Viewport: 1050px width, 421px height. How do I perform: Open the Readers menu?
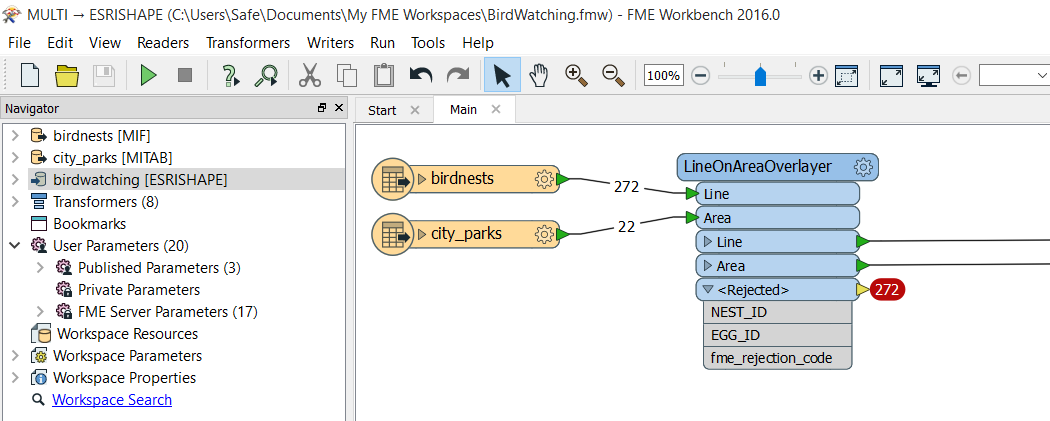[163, 43]
